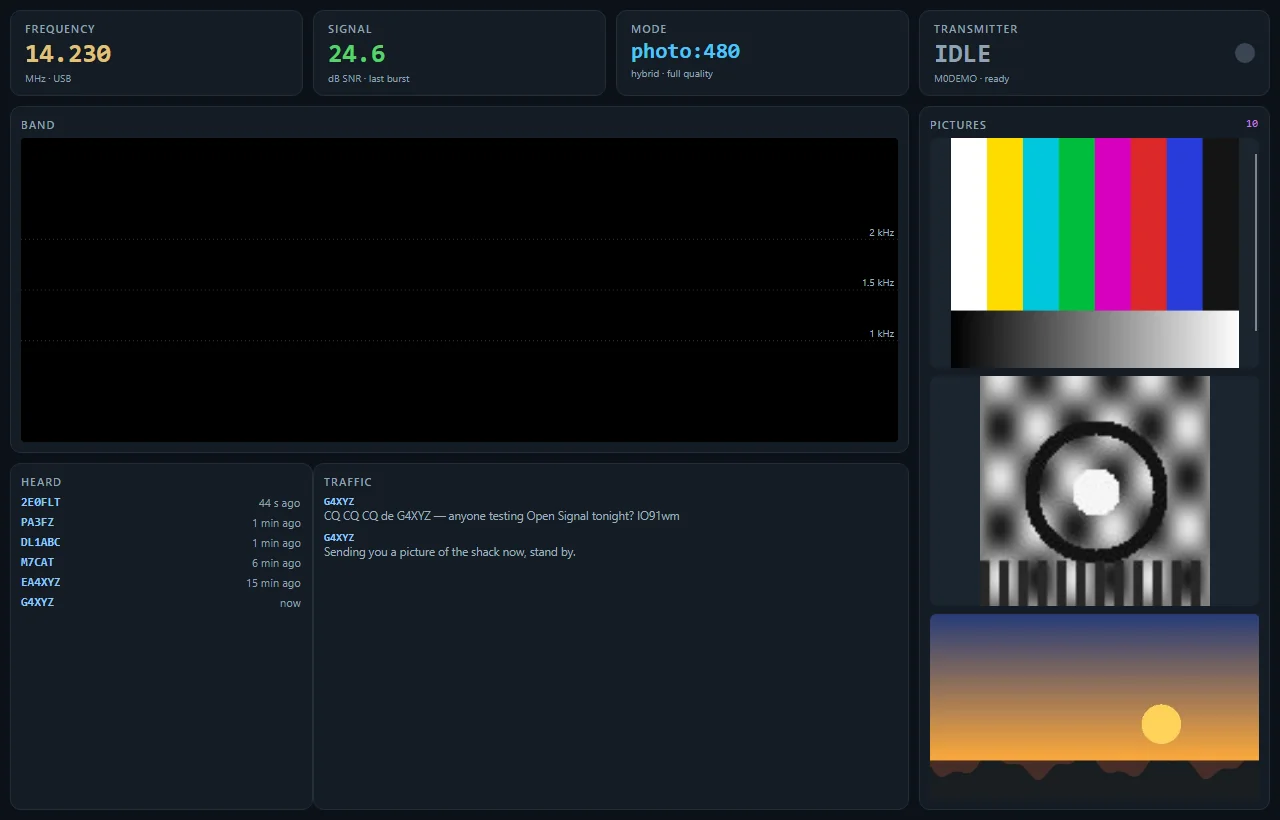Viewport: 1280px width, 820px height.
Task: Open the color bars test picture
Action: [1094, 253]
